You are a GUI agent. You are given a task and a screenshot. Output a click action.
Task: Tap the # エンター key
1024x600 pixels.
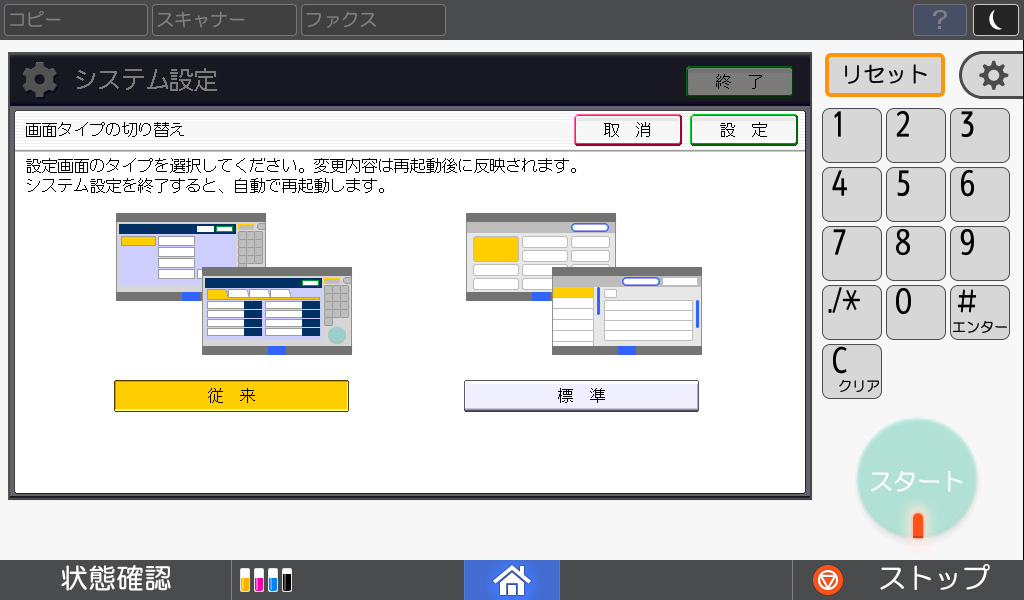pyautogui.click(x=980, y=312)
